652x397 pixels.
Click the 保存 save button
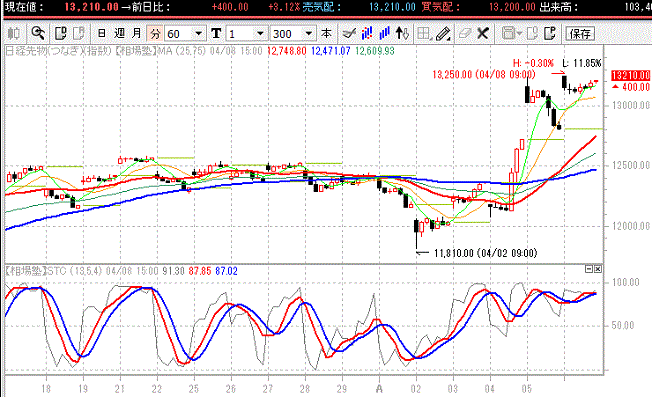pyautogui.click(x=580, y=34)
